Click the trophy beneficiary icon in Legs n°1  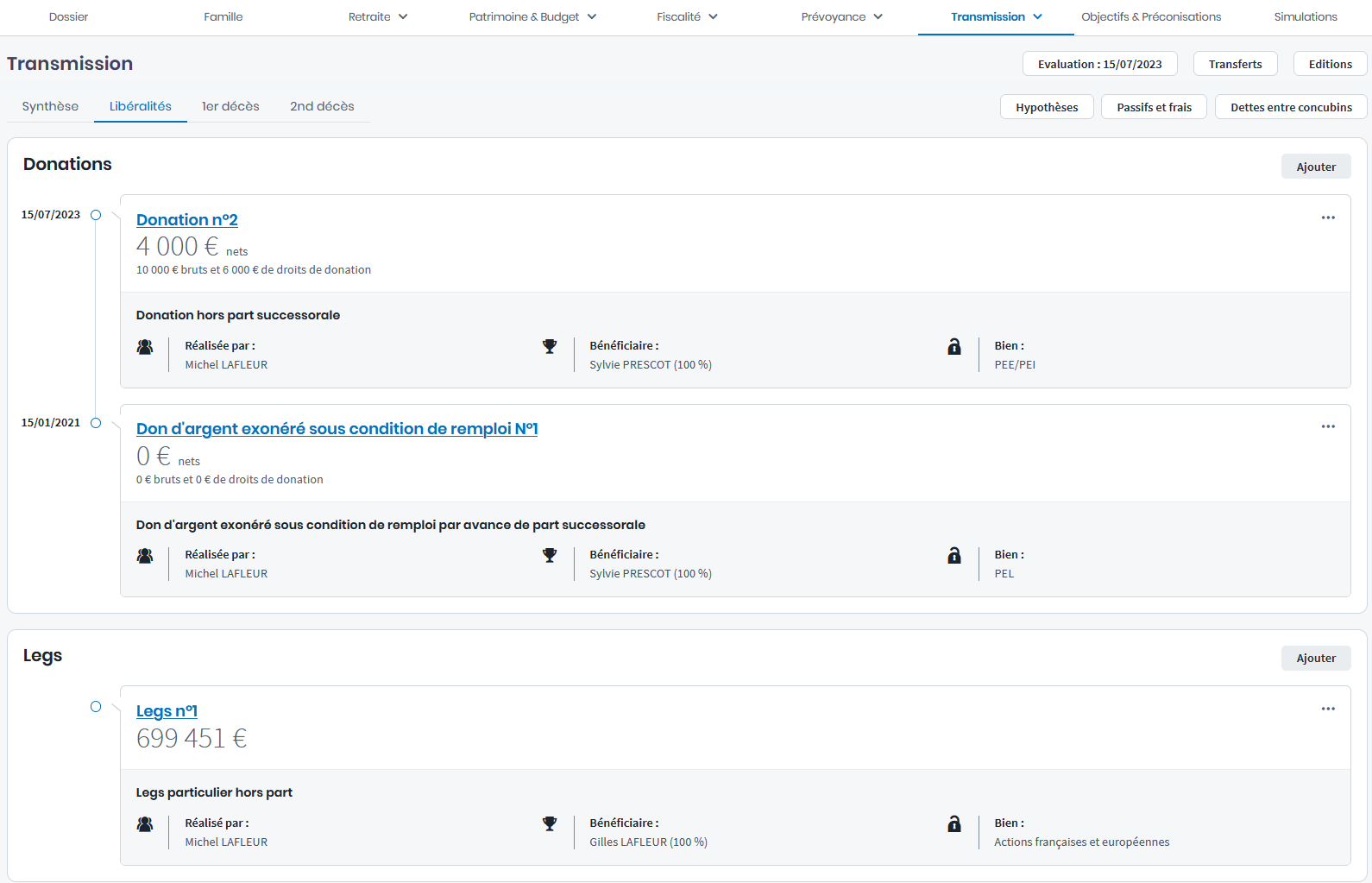(x=550, y=824)
